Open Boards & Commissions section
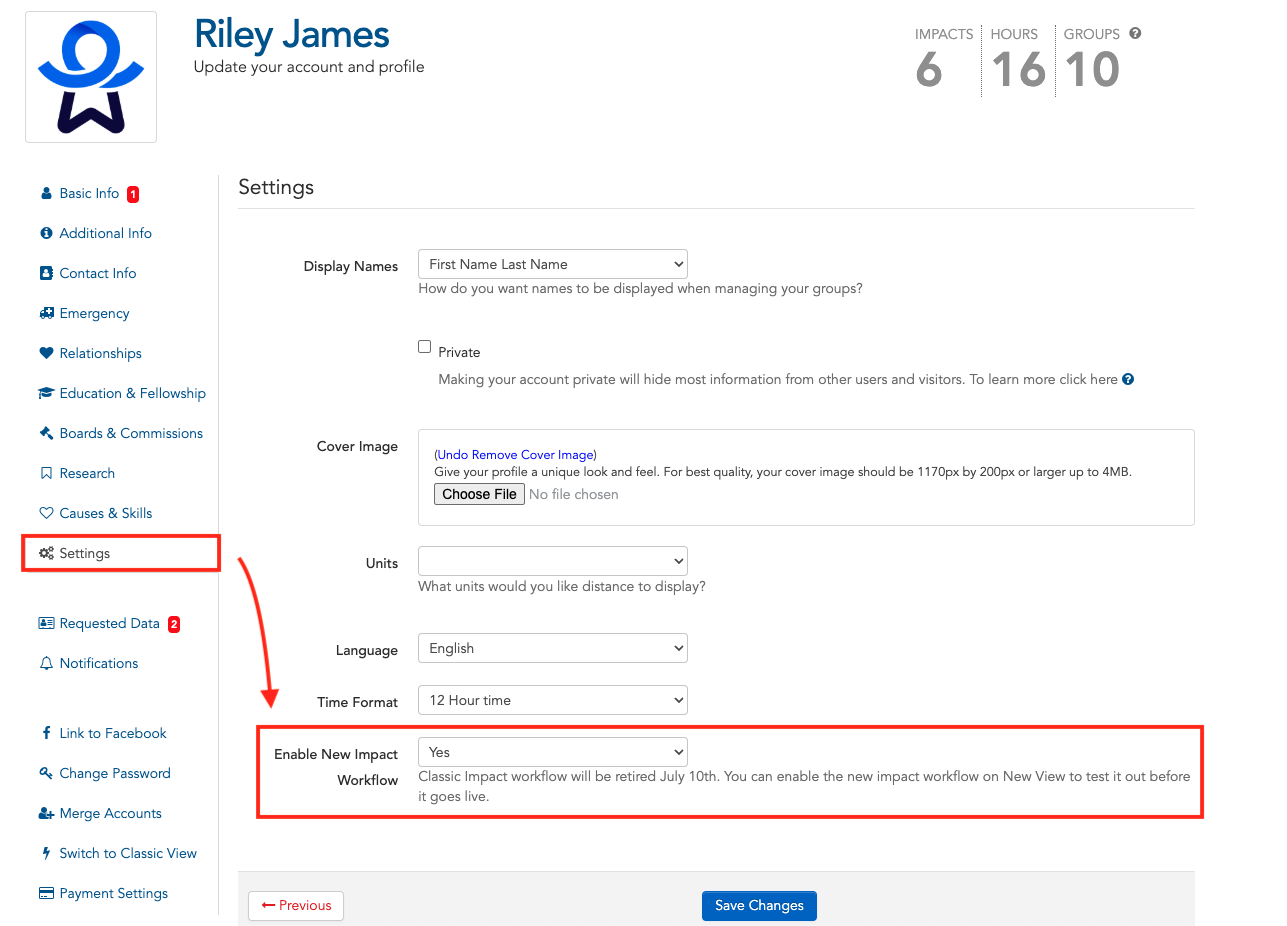1287x926 pixels. pyautogui.click(x=131, y=433)
